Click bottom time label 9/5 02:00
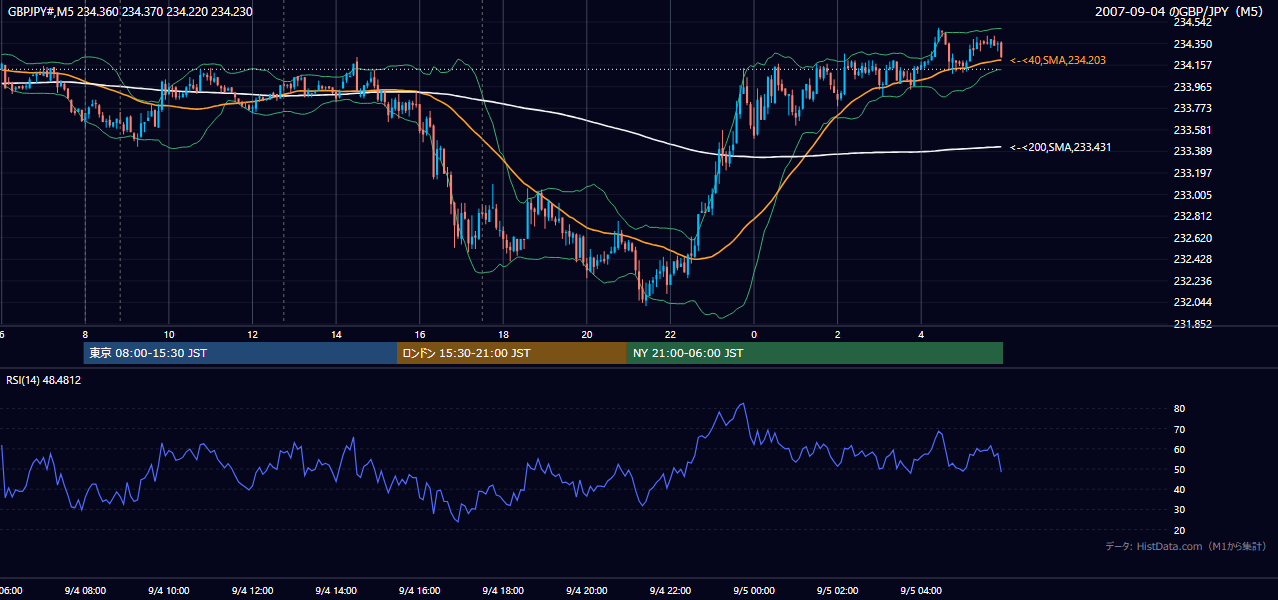The width and height of the screenshot is (1278, 600). pyautogui.click(x=838, y=591)
